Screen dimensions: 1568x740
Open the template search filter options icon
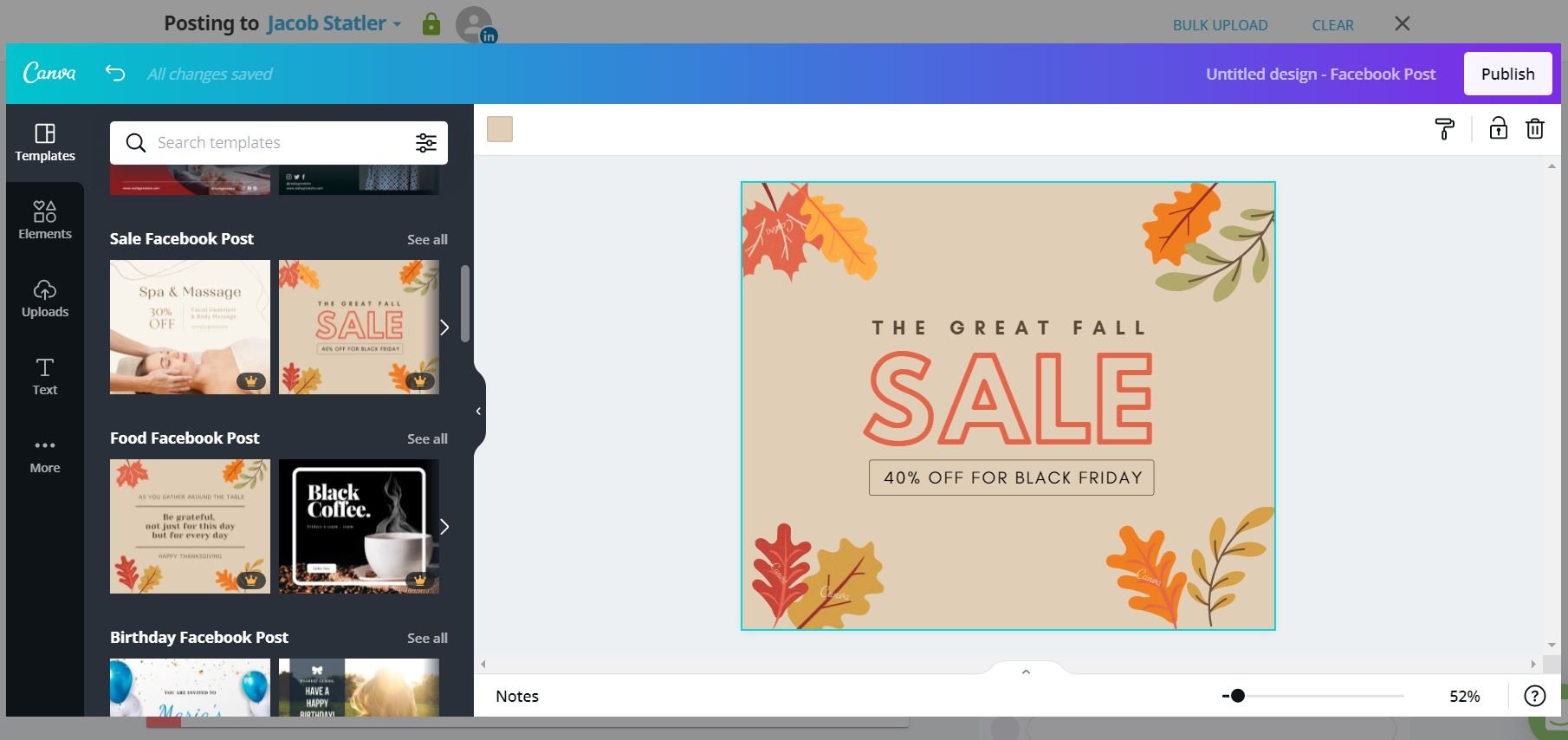(x=425, y=143)
